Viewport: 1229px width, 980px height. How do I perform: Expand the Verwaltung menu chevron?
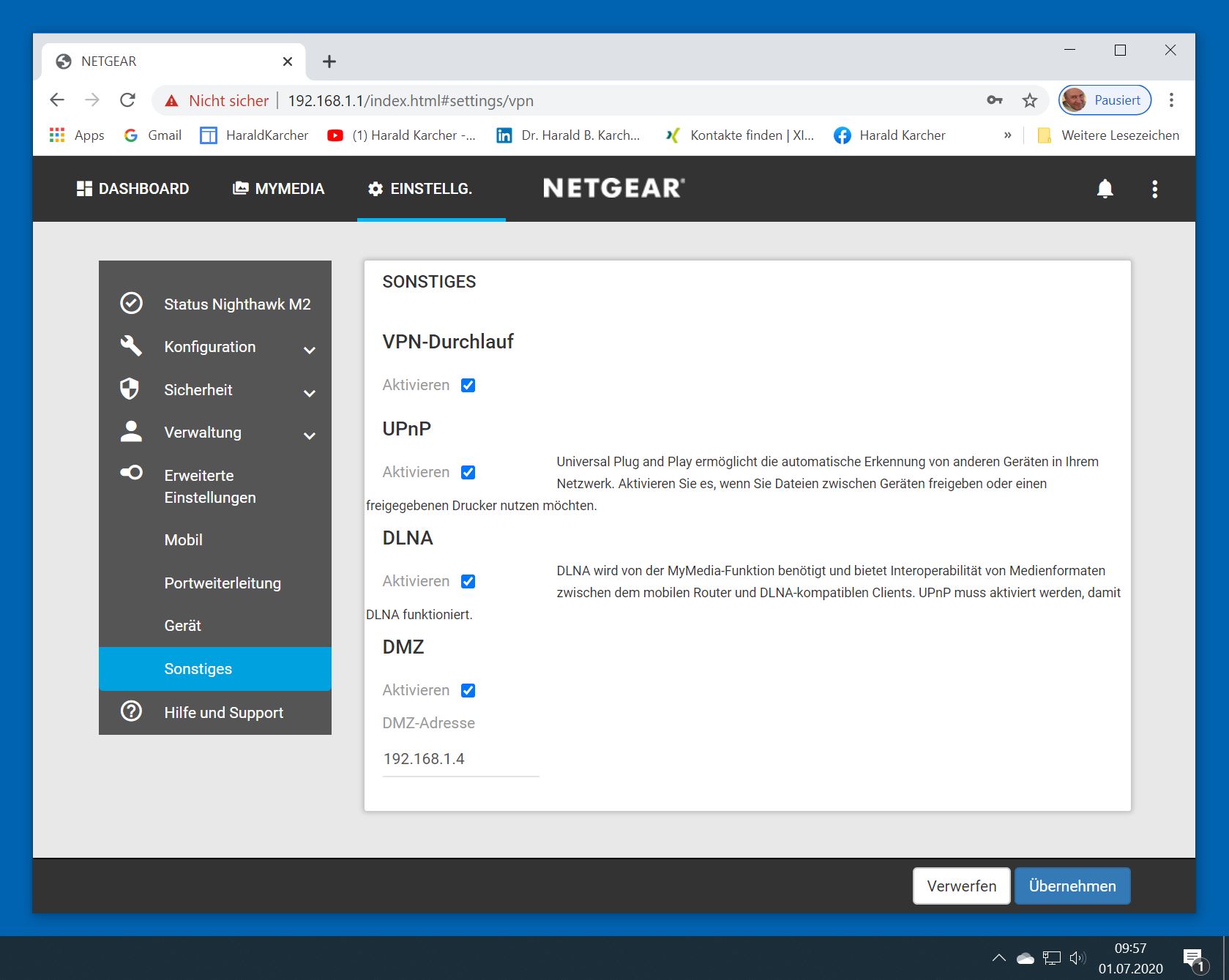[x=309, y=435]
